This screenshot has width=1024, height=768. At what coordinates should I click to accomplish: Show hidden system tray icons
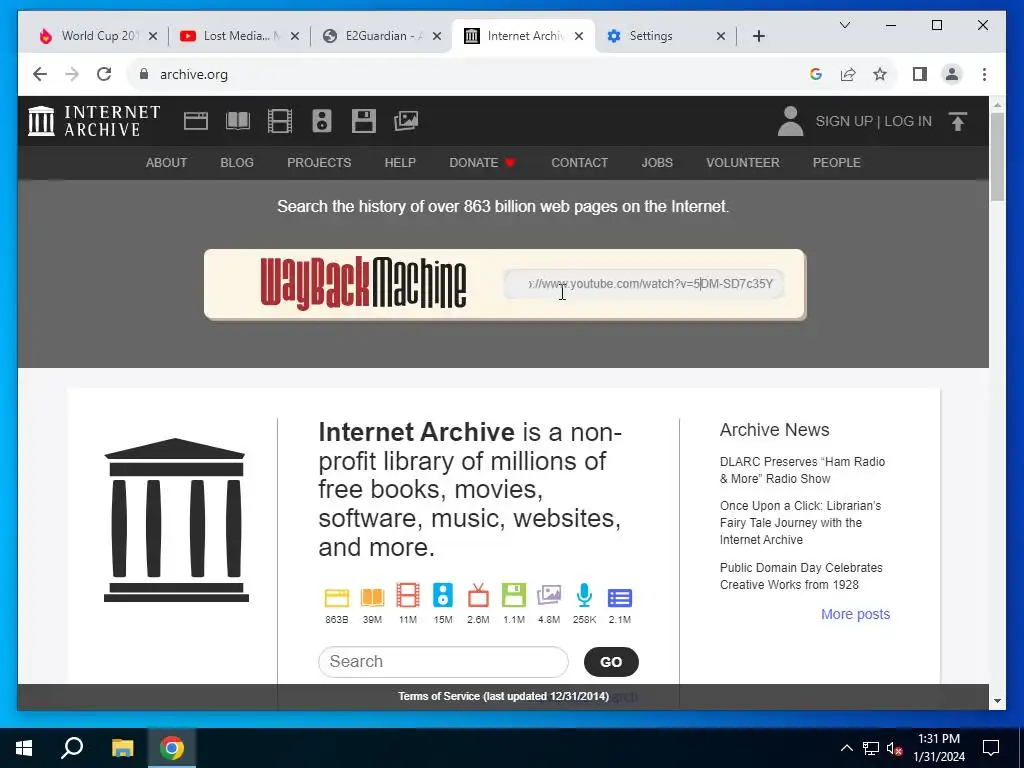[x=846, y=748]
